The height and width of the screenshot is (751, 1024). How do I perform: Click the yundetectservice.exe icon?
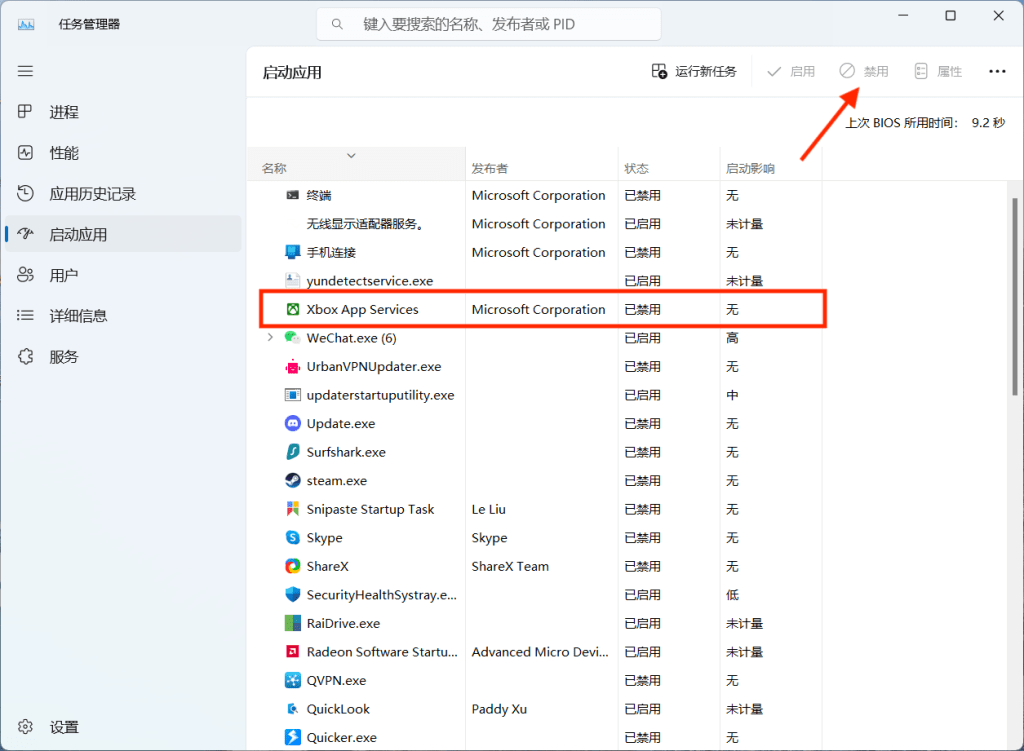coord(293,281)
